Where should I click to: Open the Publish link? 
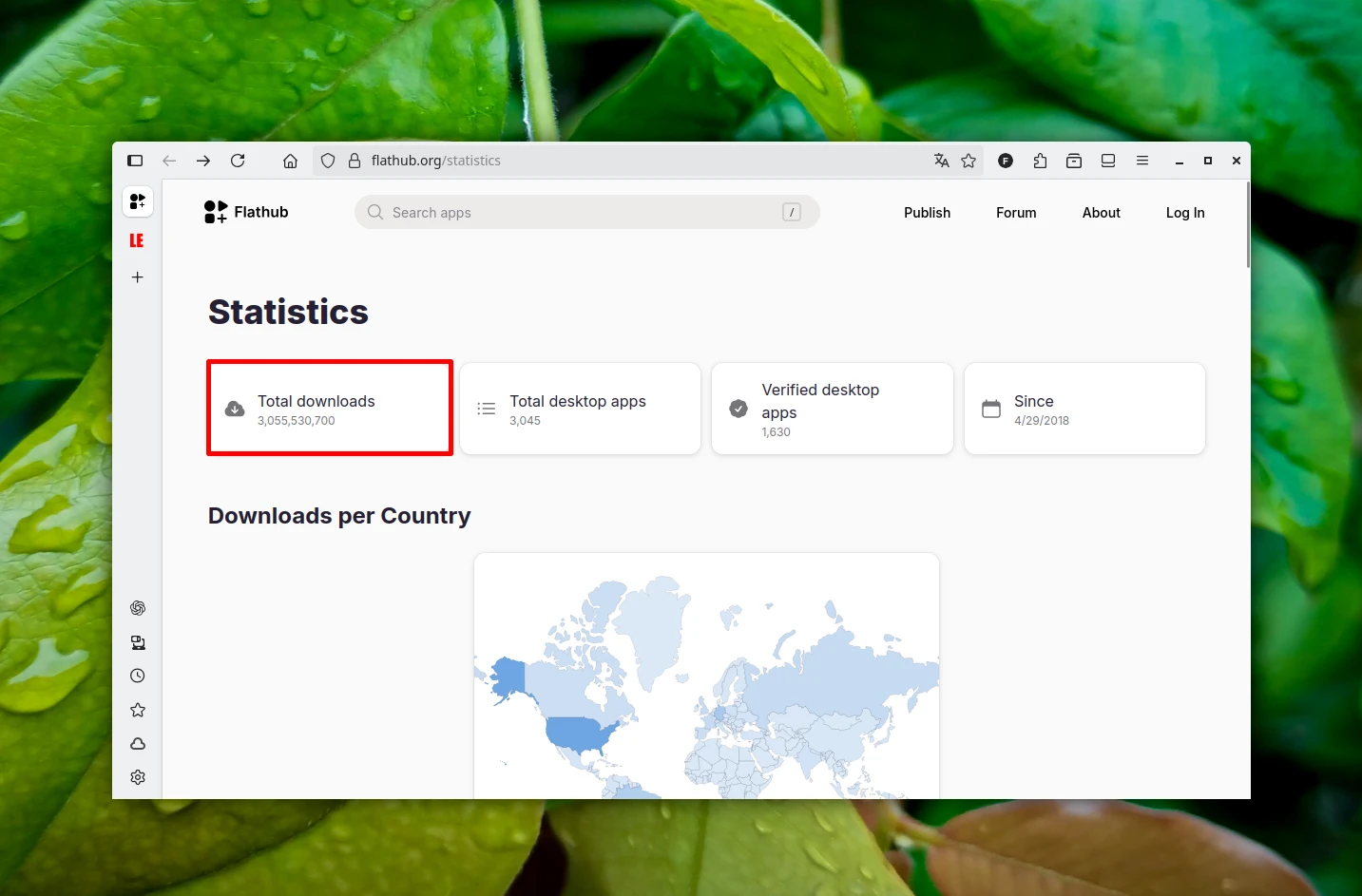[x=927, y=213]
